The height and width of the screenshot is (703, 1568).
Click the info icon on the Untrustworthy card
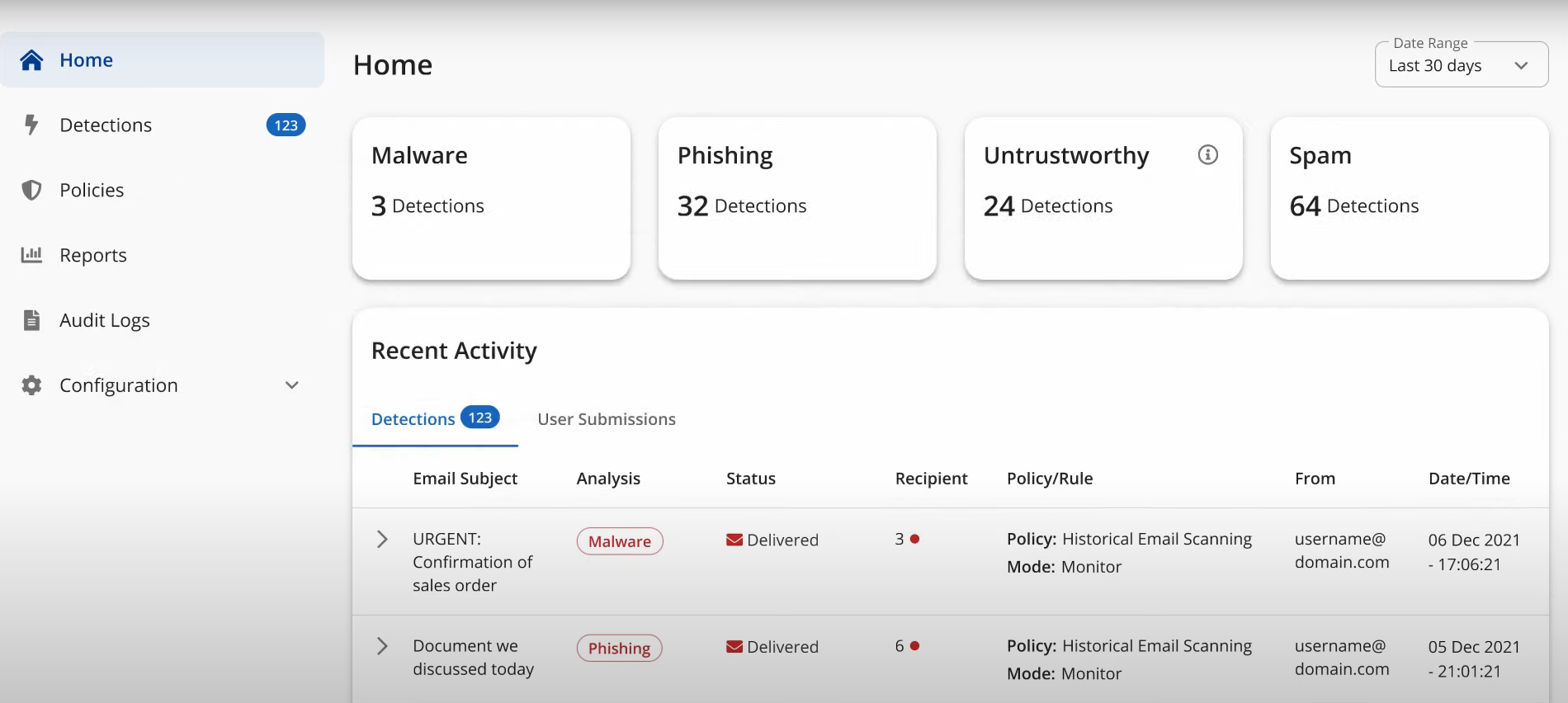point(1207,154)
